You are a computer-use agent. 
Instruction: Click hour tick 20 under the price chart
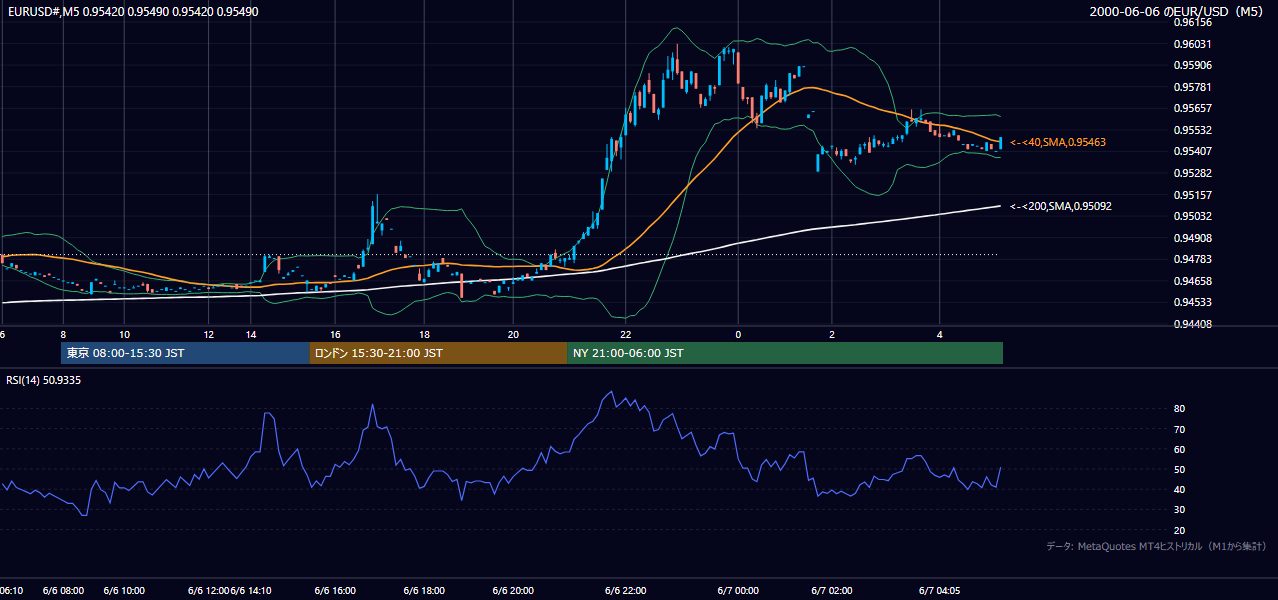coord(513,334)
